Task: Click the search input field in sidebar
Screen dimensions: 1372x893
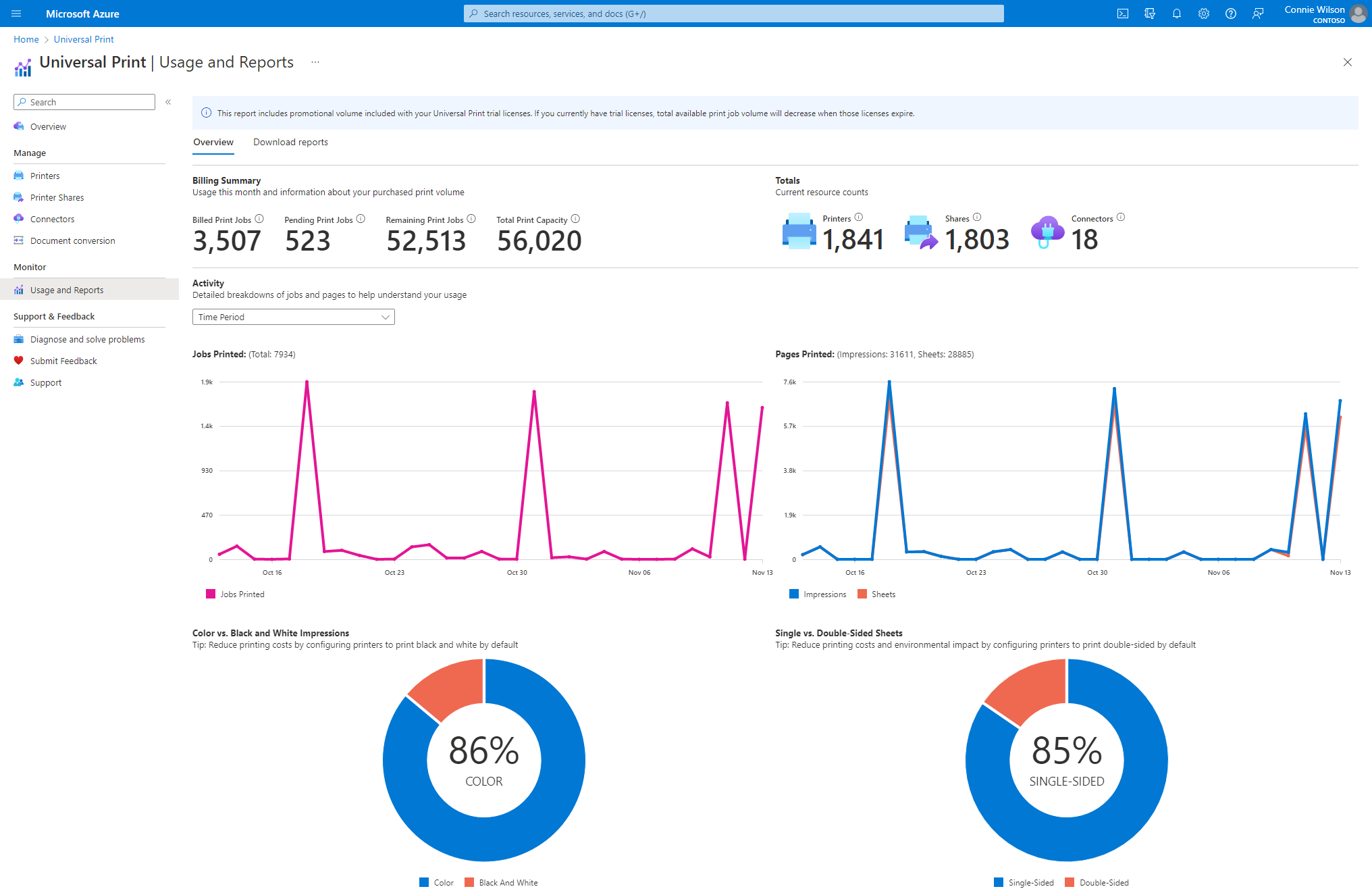Action: 84,101
